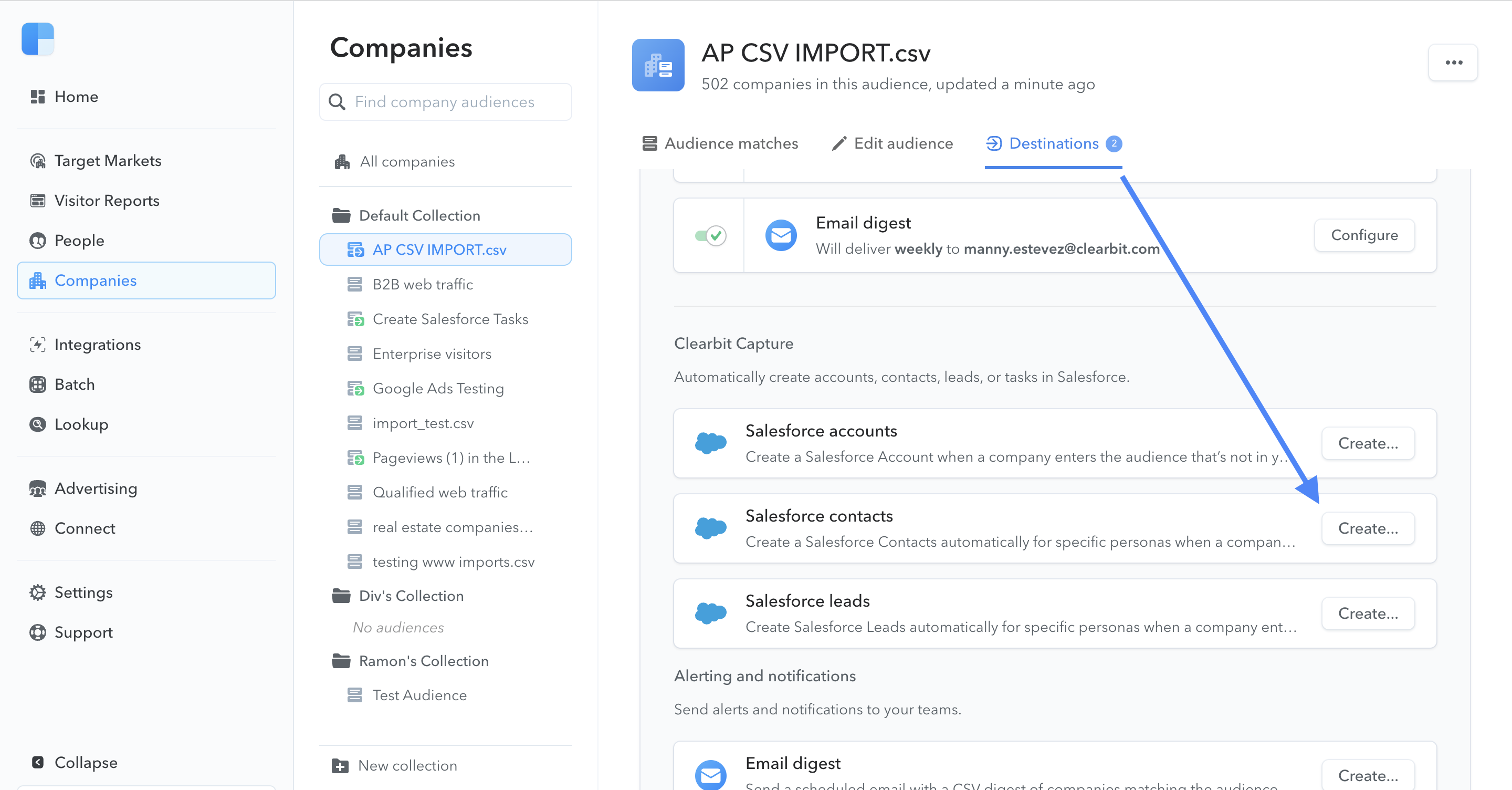1512x790 pixels.
Task: Collapse the sidebar navigation
Action: tap(75, 762)
